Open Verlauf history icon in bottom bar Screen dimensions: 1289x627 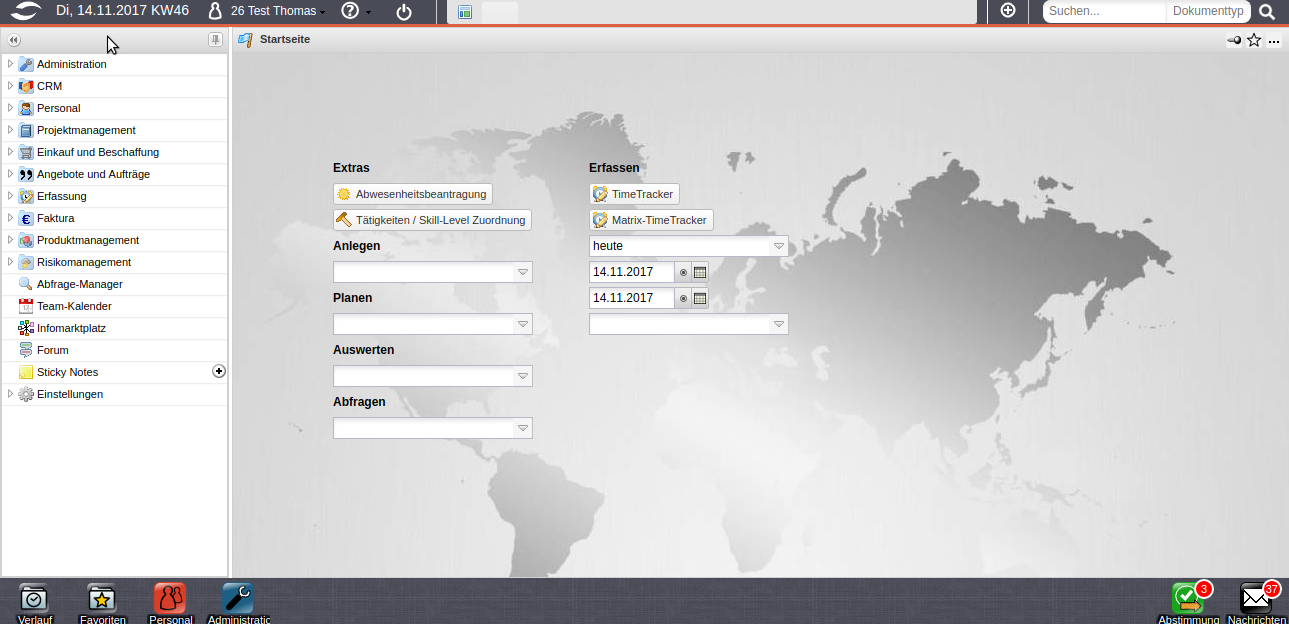[x=34, y=598]
